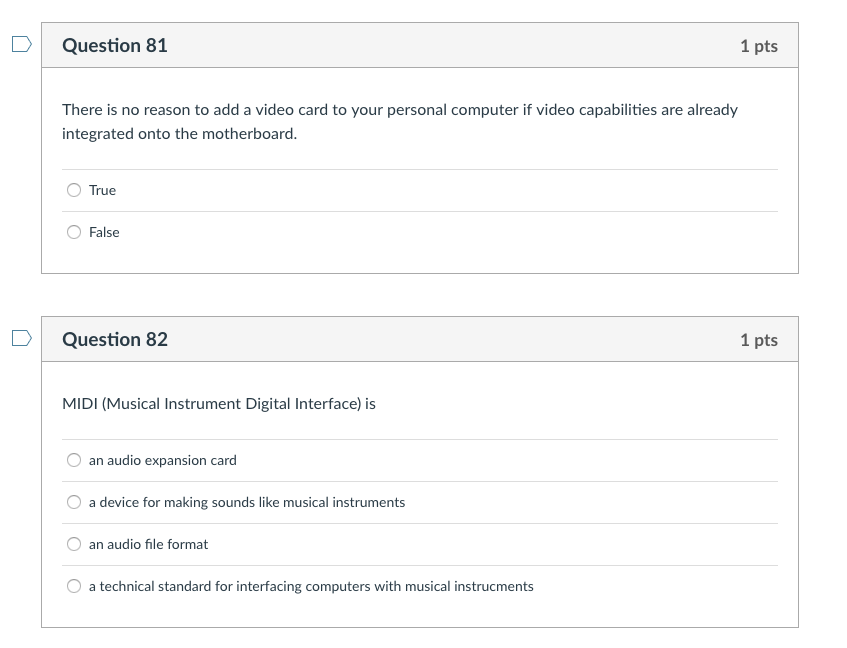
Task: Choose radio for 'an audio file format'
Action: click(74, 544)
